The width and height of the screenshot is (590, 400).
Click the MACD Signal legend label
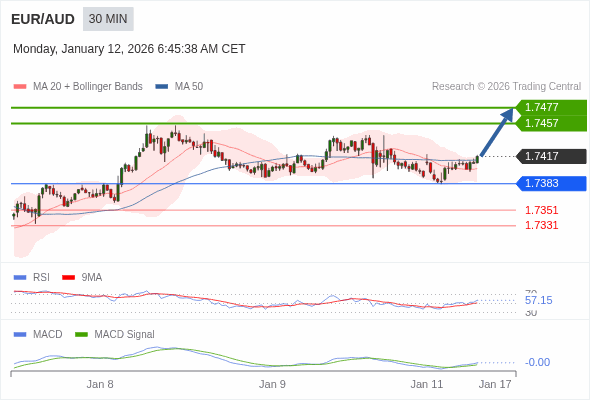[x=124, y=335]
